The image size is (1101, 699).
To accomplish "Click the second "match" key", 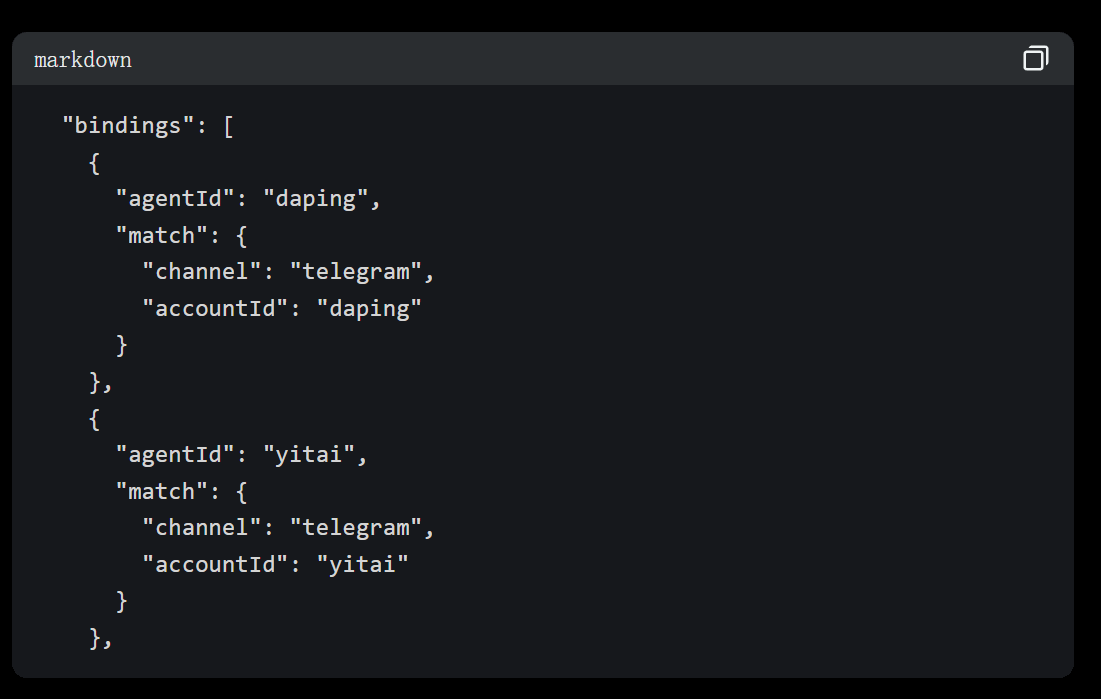I will point(161,490).
